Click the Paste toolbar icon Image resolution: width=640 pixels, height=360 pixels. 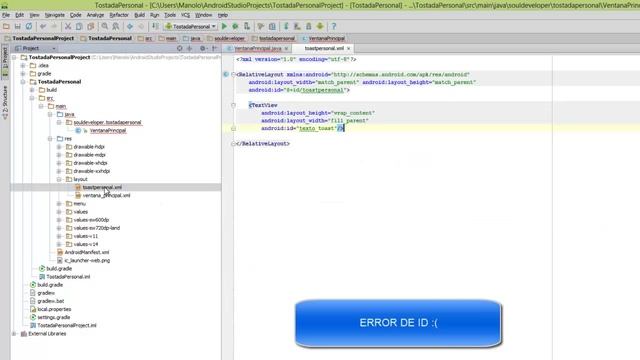[x=91, y=27]
